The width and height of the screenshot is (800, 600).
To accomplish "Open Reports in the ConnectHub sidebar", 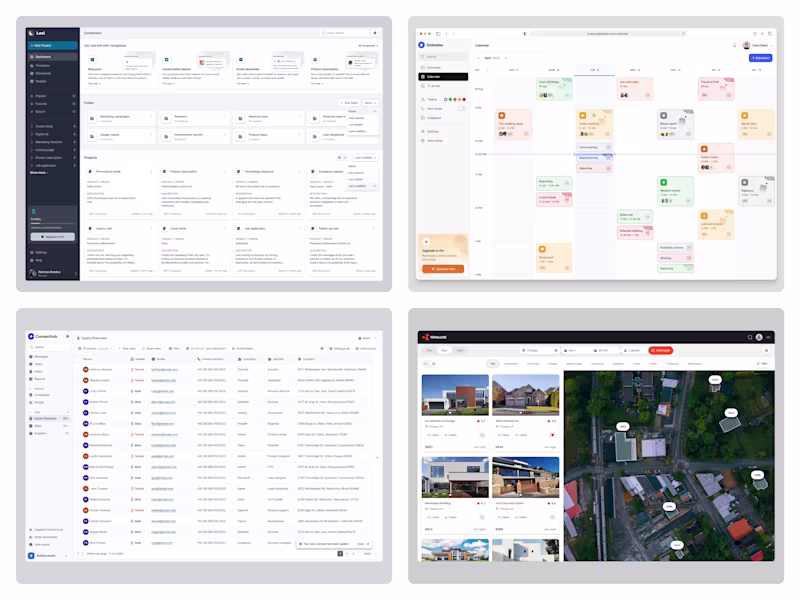I will tap(38, 379).
